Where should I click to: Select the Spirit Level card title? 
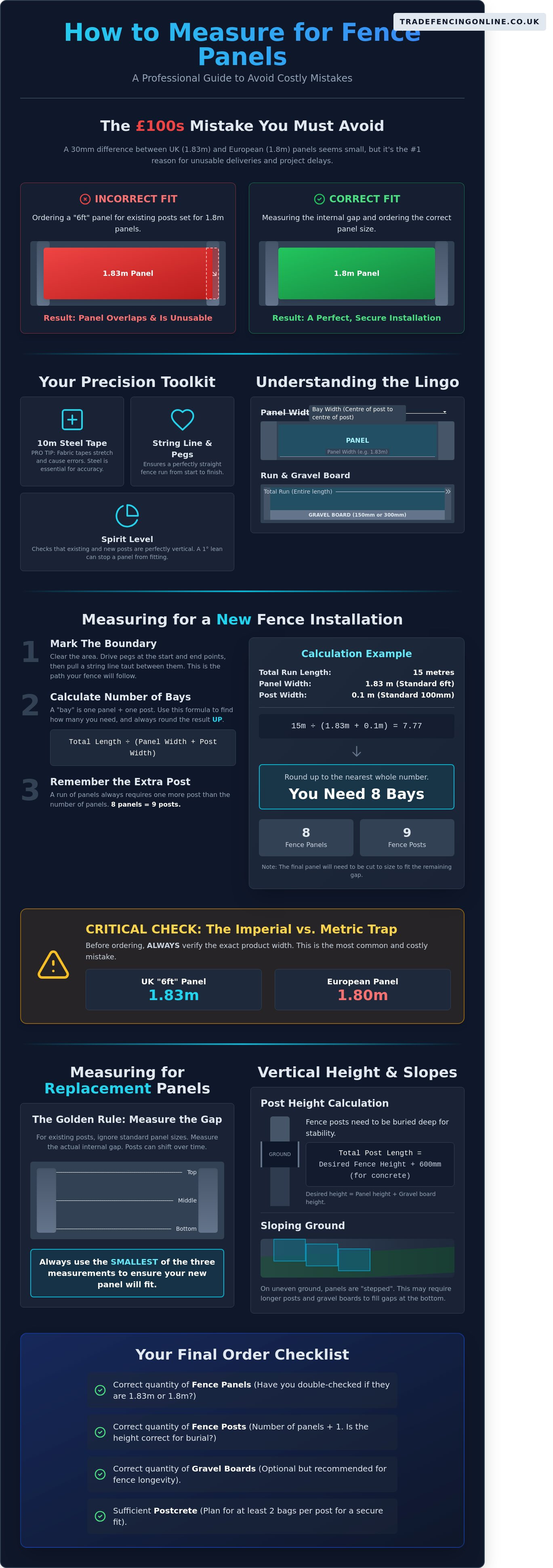(127, 539)
